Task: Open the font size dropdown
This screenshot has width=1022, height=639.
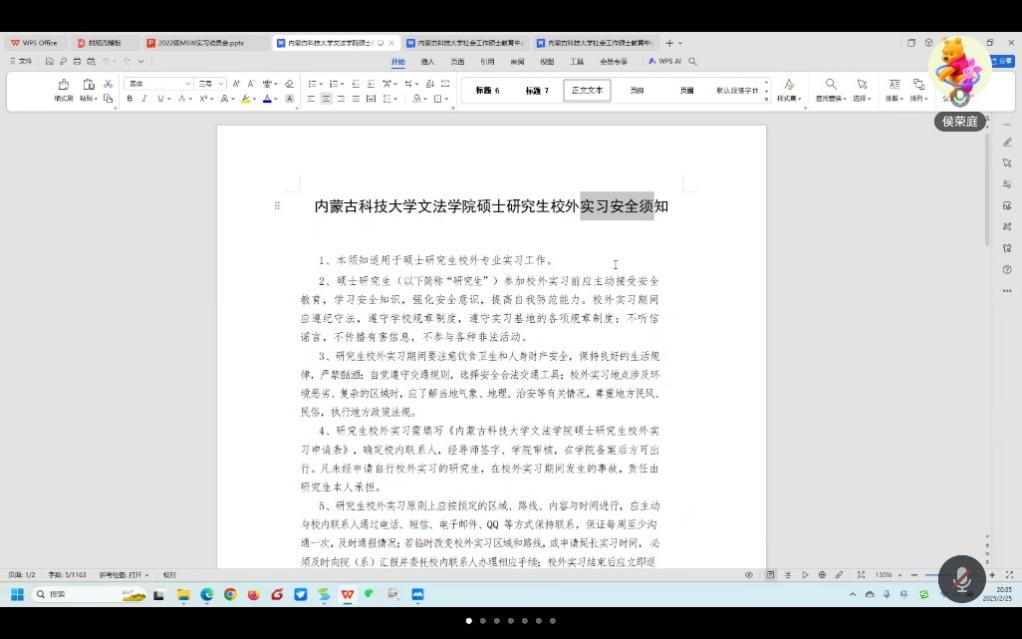Action: (211, 84)
